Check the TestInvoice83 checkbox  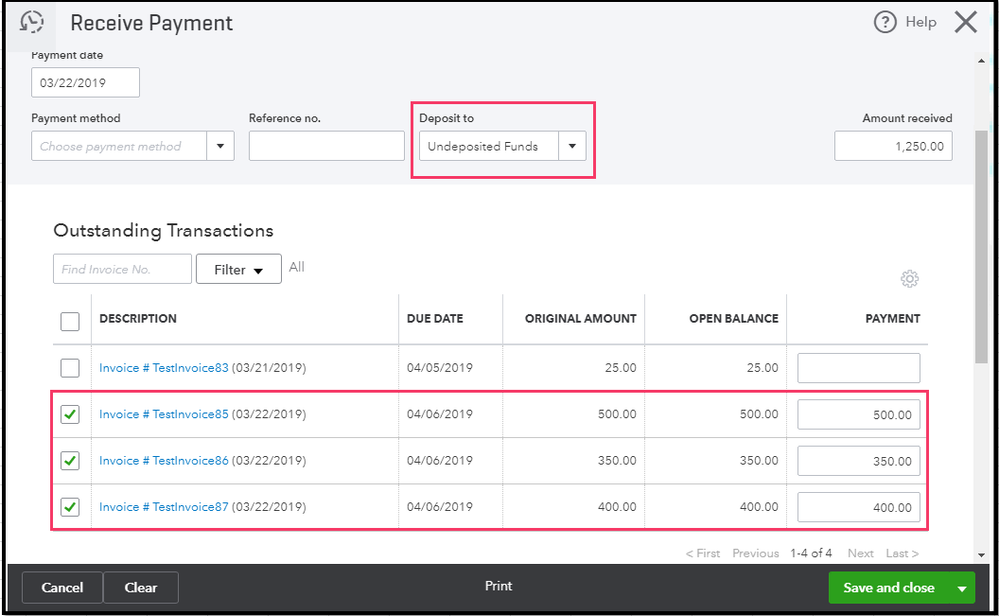click(x=70, y=368)
